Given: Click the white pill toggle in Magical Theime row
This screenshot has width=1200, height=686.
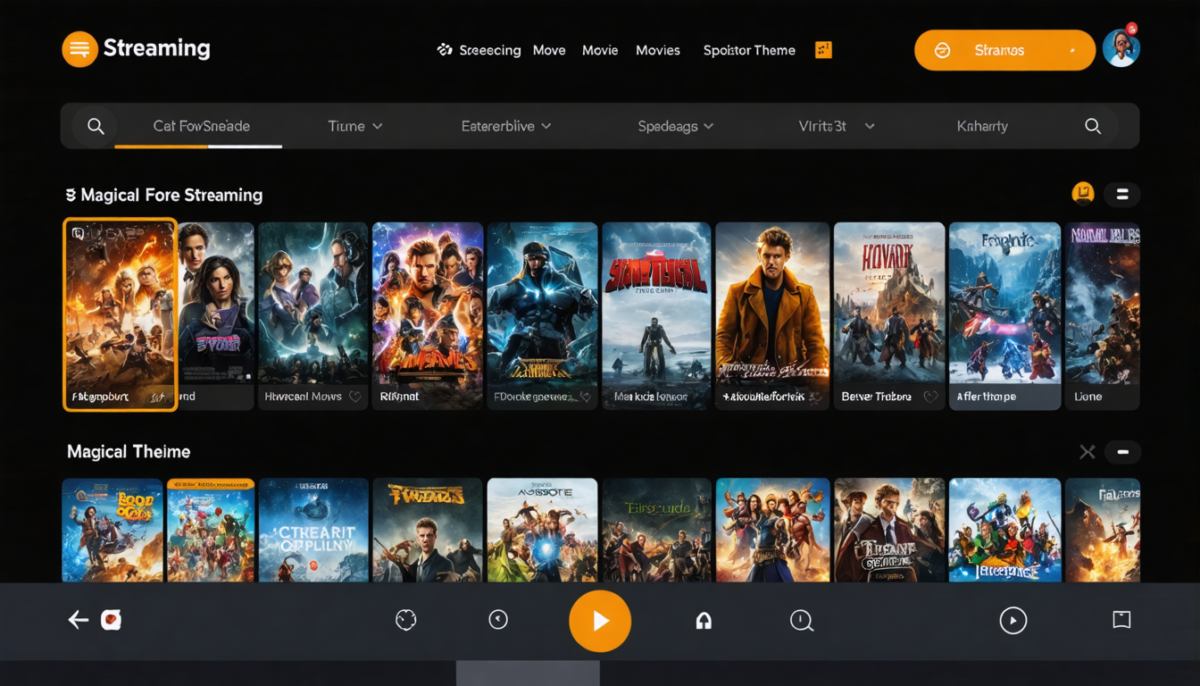Looking at the screenshot, I should click(1122, 452).
